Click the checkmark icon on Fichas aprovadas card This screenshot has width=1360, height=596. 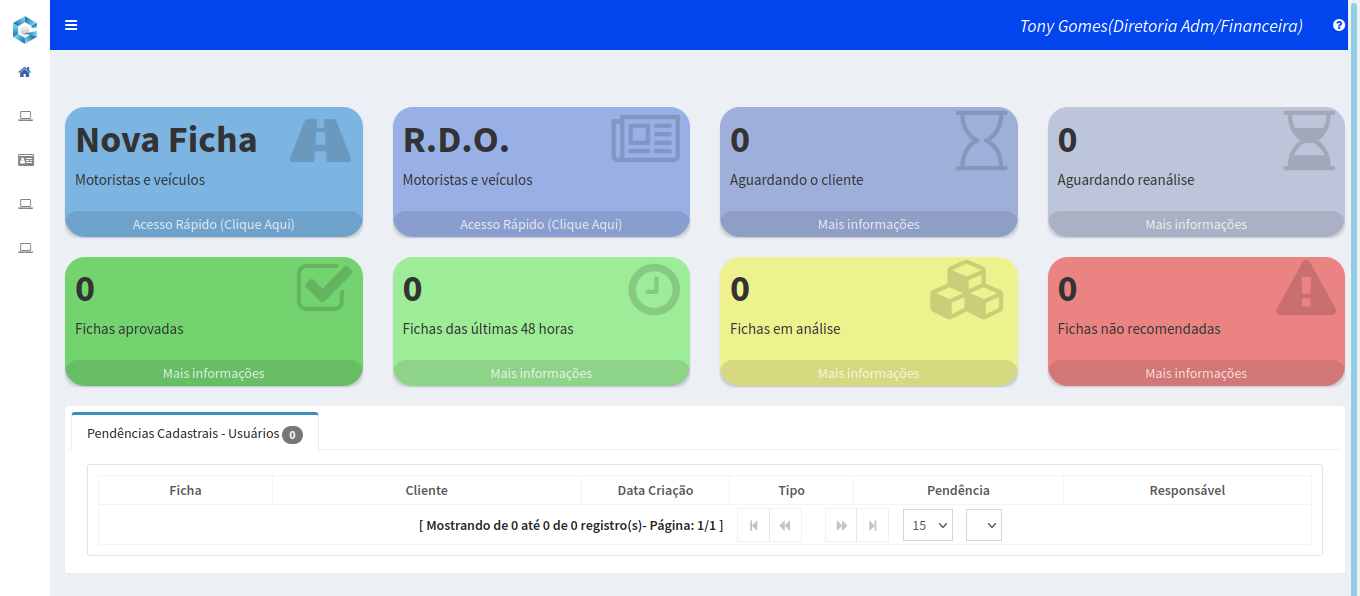click(324, 288)
